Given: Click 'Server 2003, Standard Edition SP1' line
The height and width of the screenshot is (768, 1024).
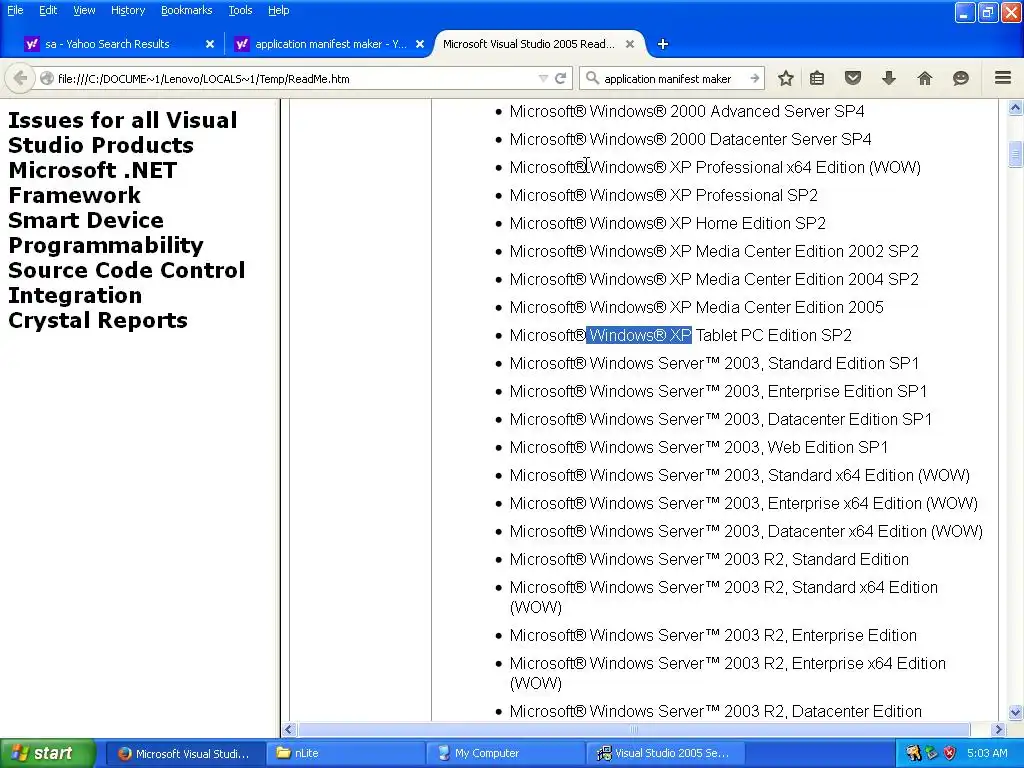Looking at the screenshot, I should pyautogui.click(x=714, y=363).
